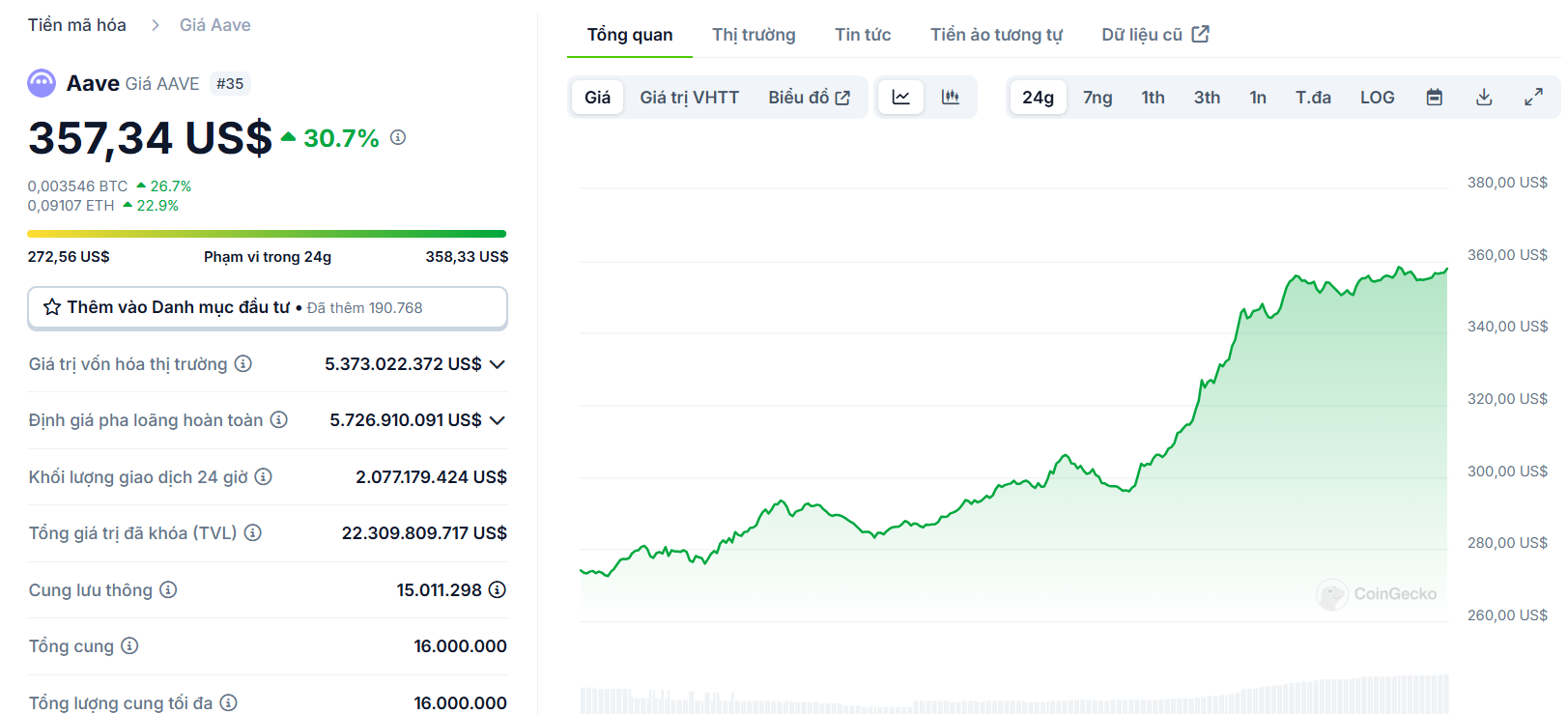Expand market cap value dropdown chevron
The width and height of the screenshot is (1568, 714).
(x=498, y=364)
